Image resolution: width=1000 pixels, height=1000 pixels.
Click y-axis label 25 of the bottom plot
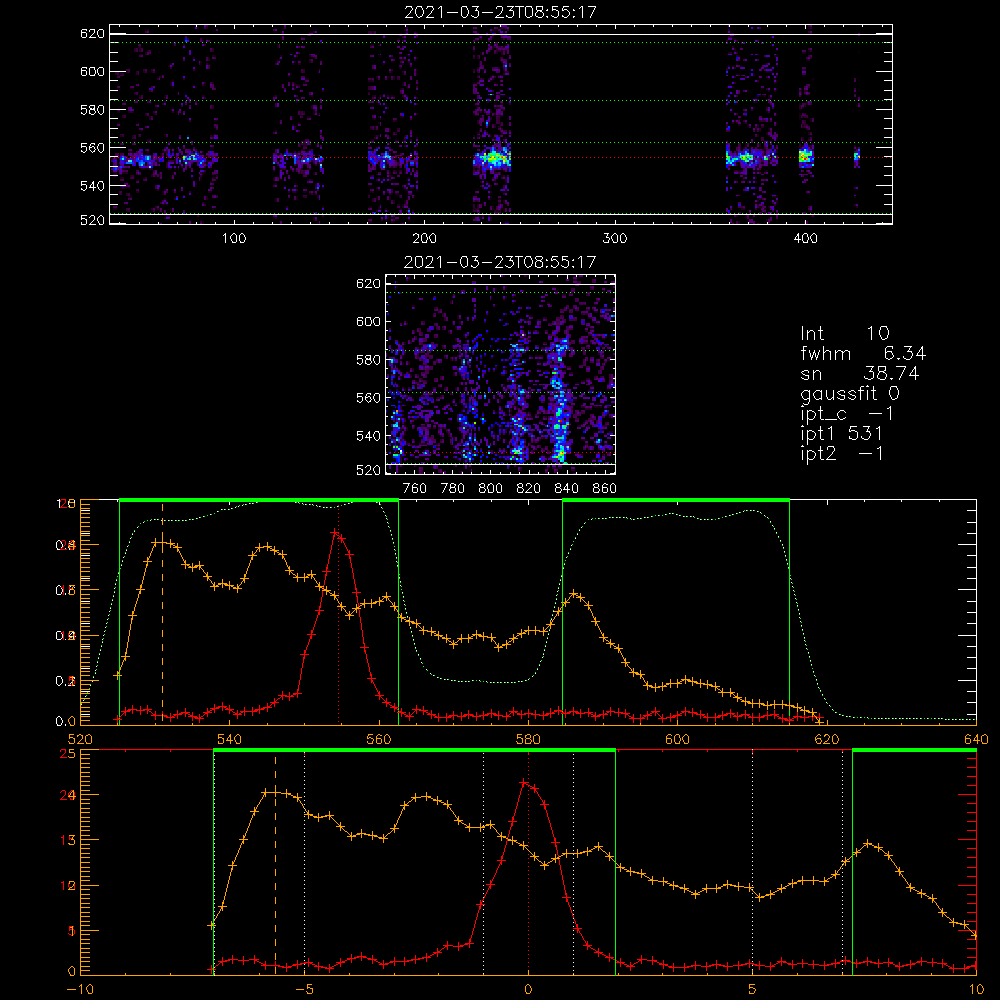point(68,754)
